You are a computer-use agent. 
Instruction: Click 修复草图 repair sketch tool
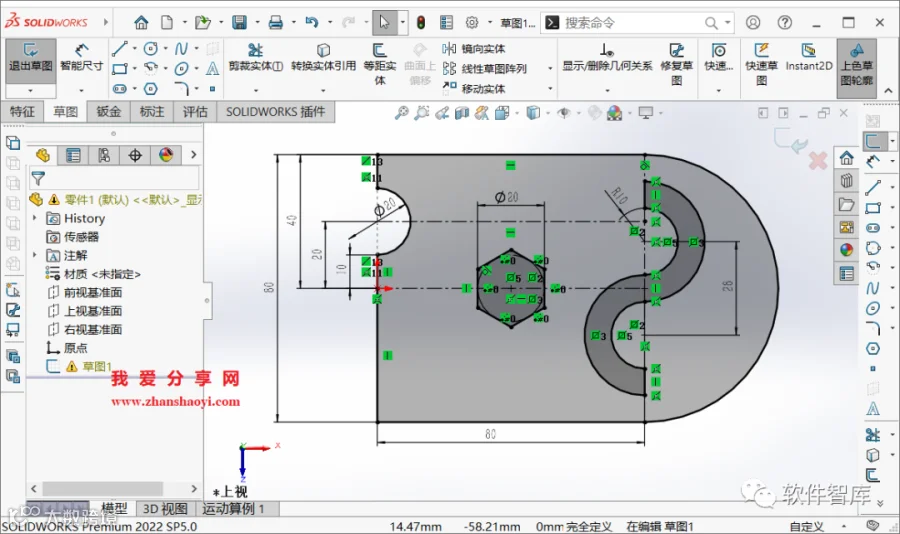677,64
